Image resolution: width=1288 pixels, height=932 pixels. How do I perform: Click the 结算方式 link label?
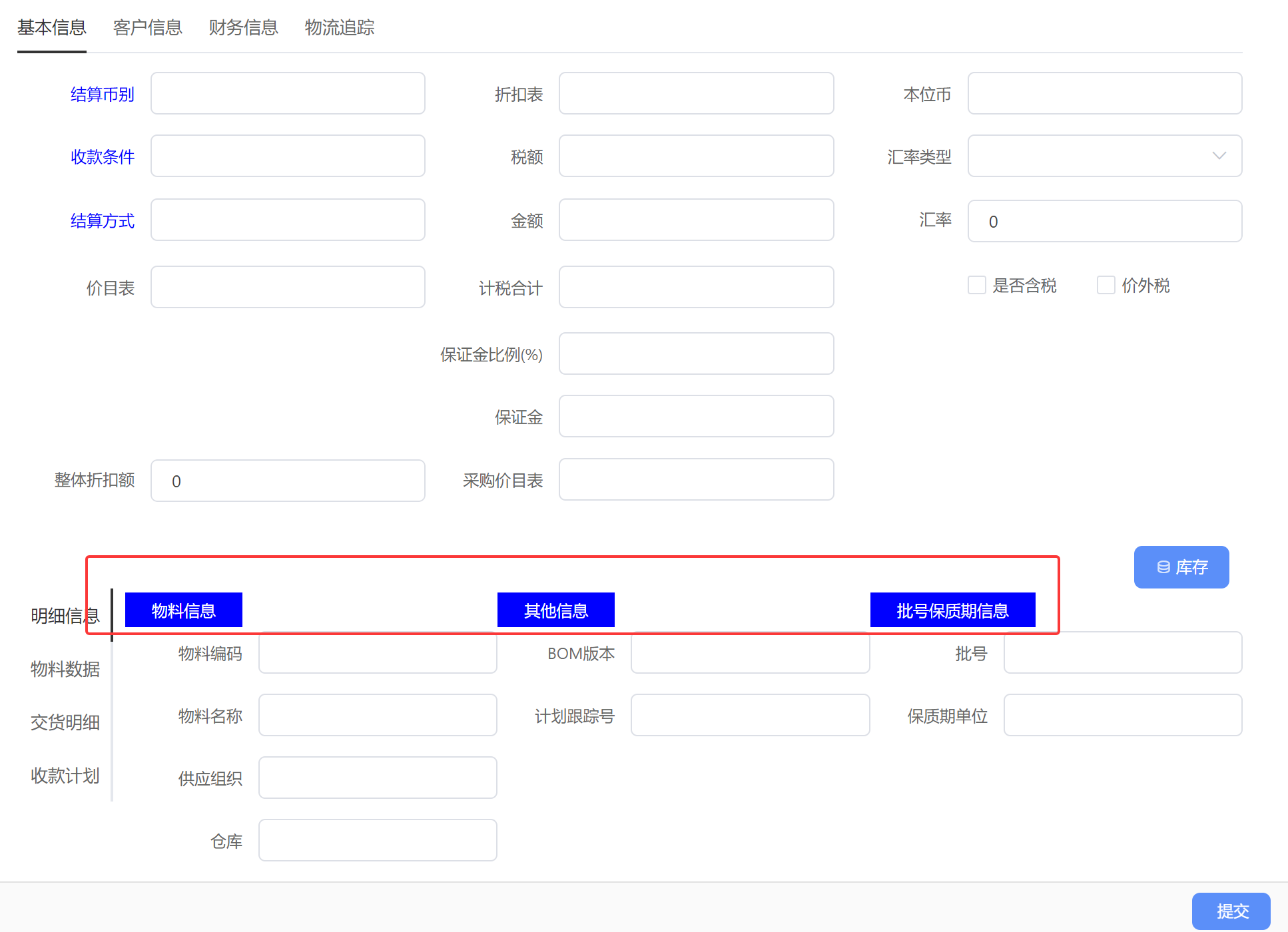(103, 221)
